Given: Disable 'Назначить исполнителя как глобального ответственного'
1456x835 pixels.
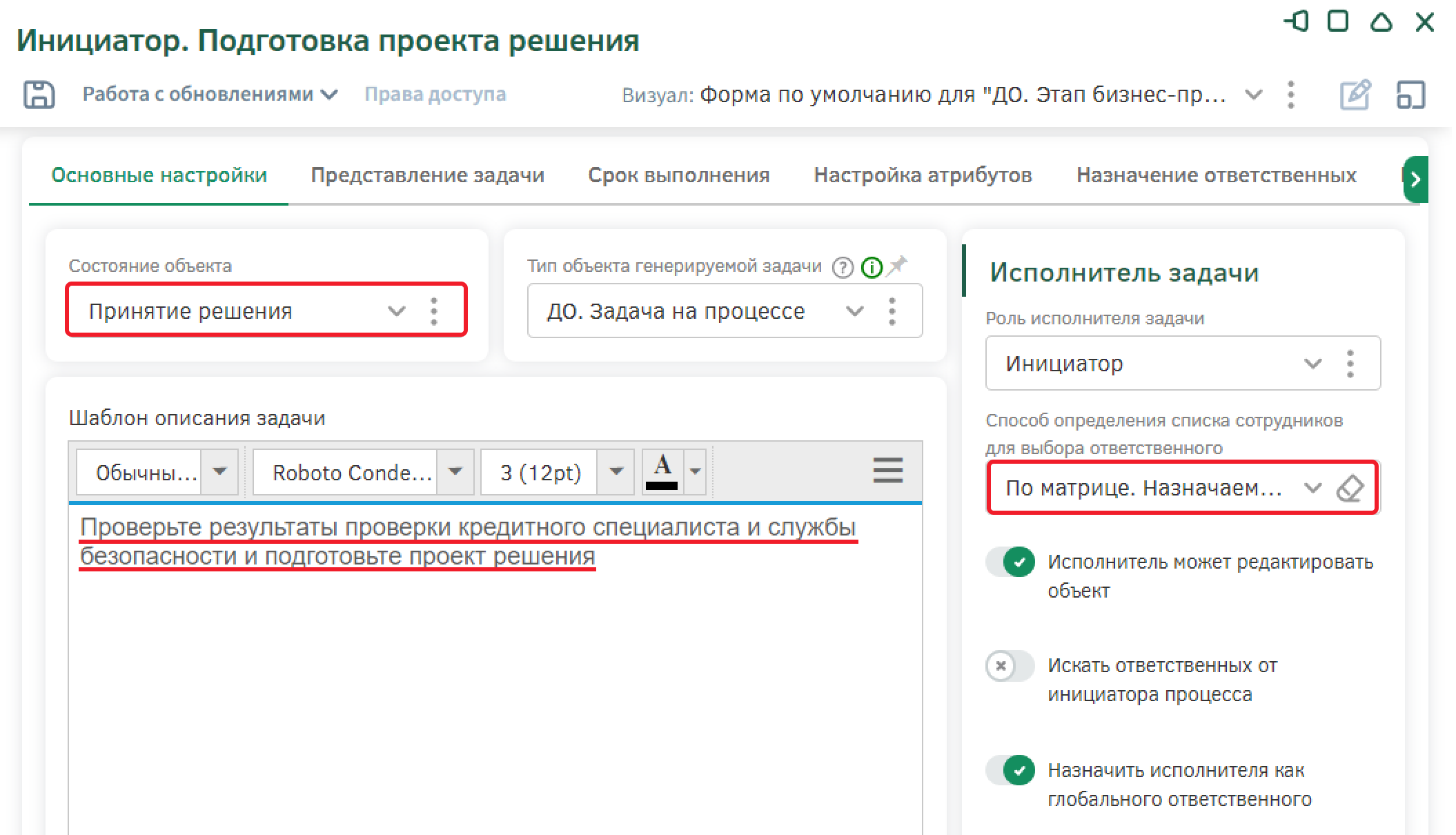Looking at the screenshot, I should (1010, 770).
